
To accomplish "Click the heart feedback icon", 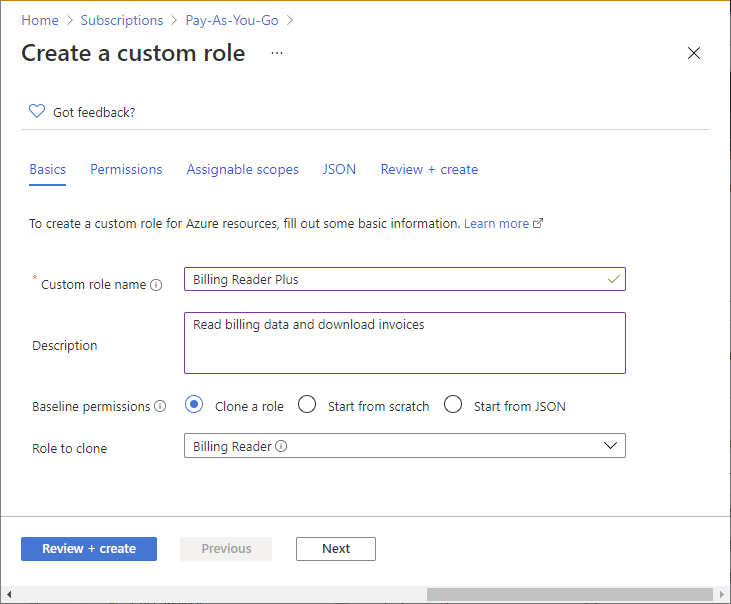I will click(37, 111).
